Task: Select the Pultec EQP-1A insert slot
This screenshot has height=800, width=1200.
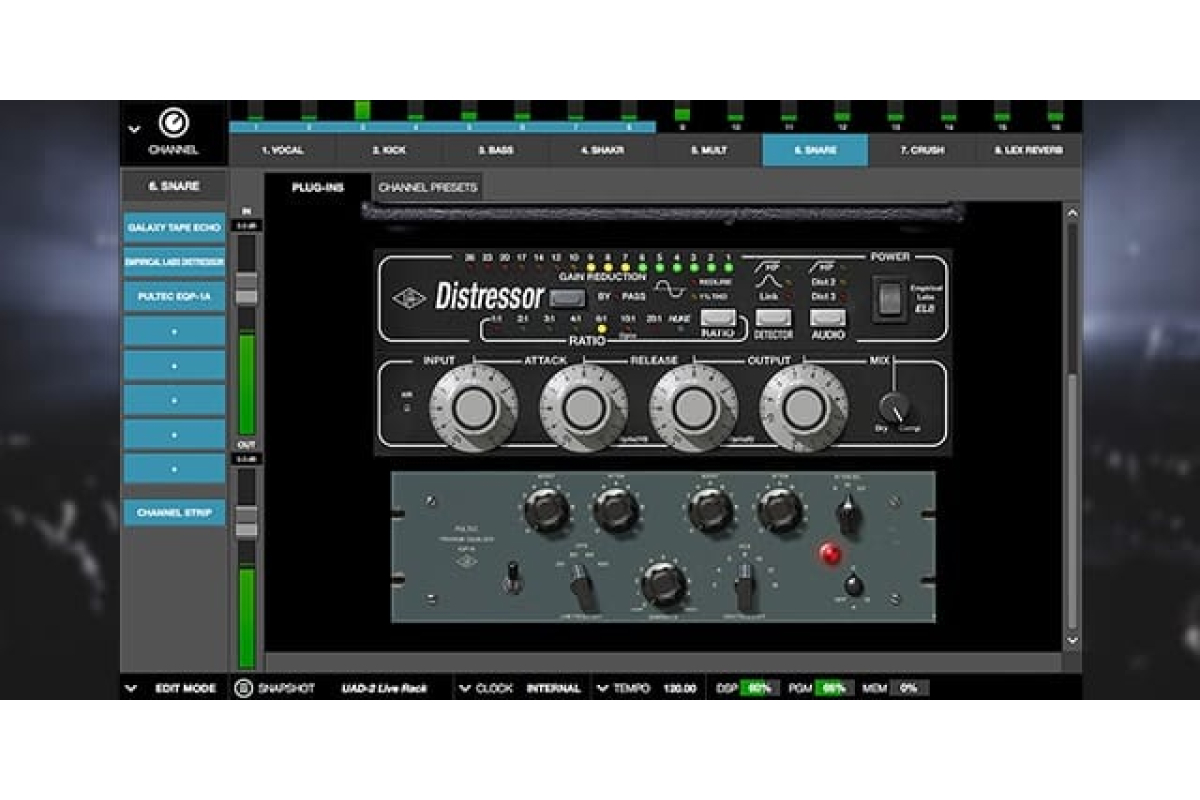Action: [x=174, y=297]
